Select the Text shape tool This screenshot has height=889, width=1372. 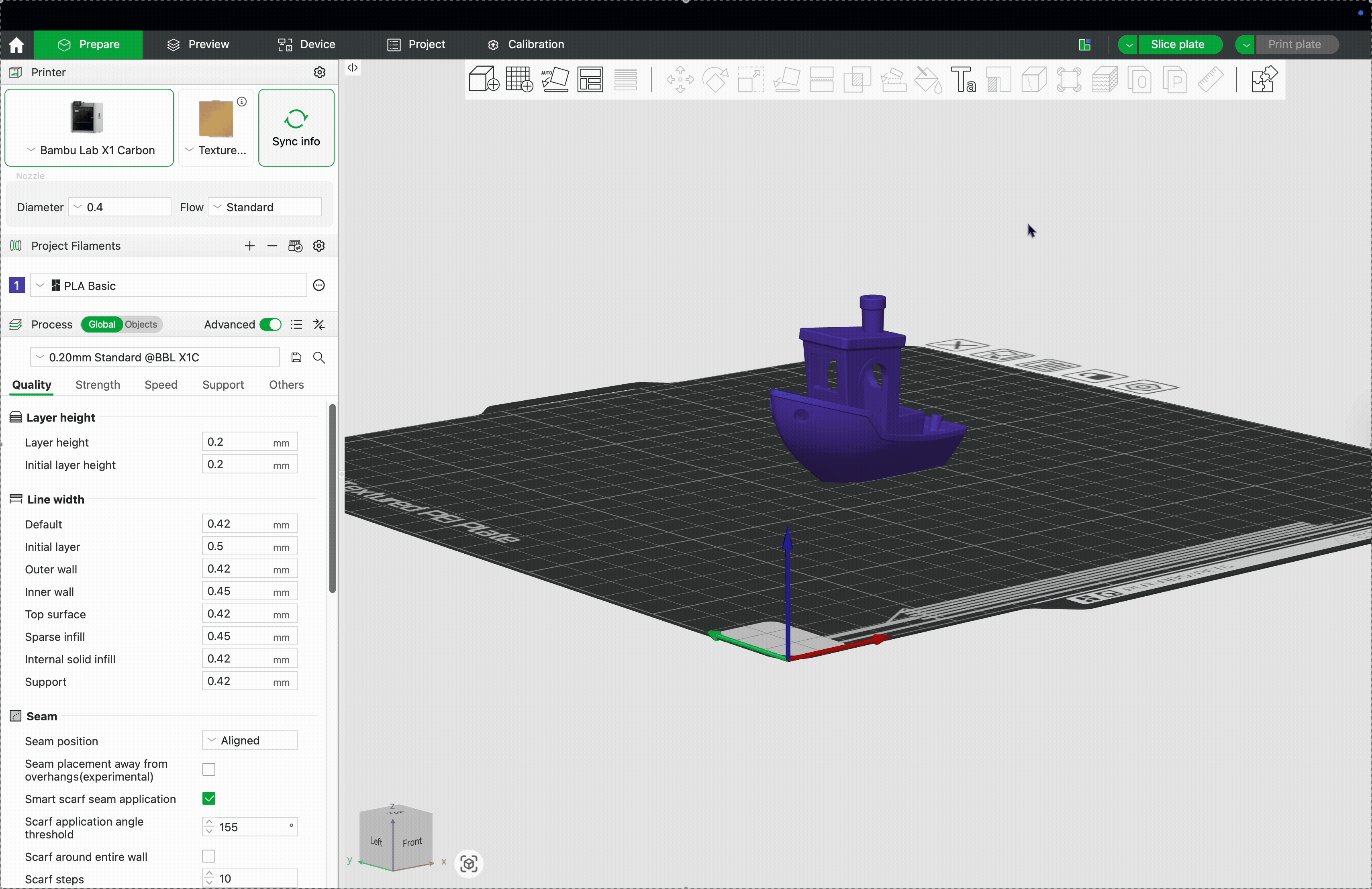point(963,80)
